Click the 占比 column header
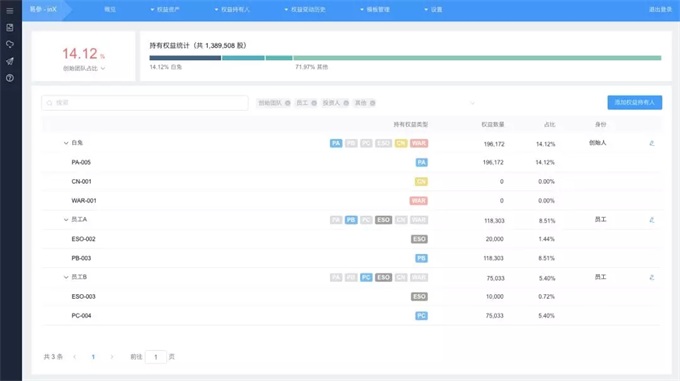The image size is (680, 381). 549,125
